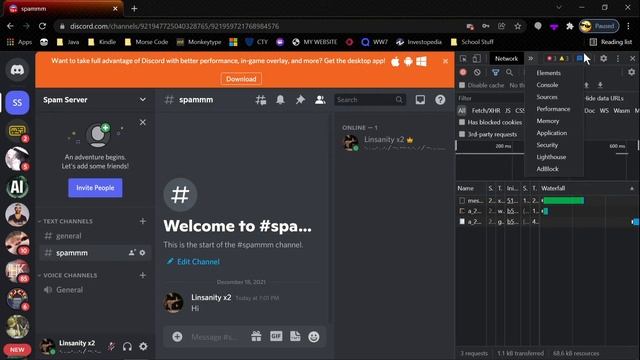Enable the Disable cache checkbox

pyautogui.click(x=462, y=85)
